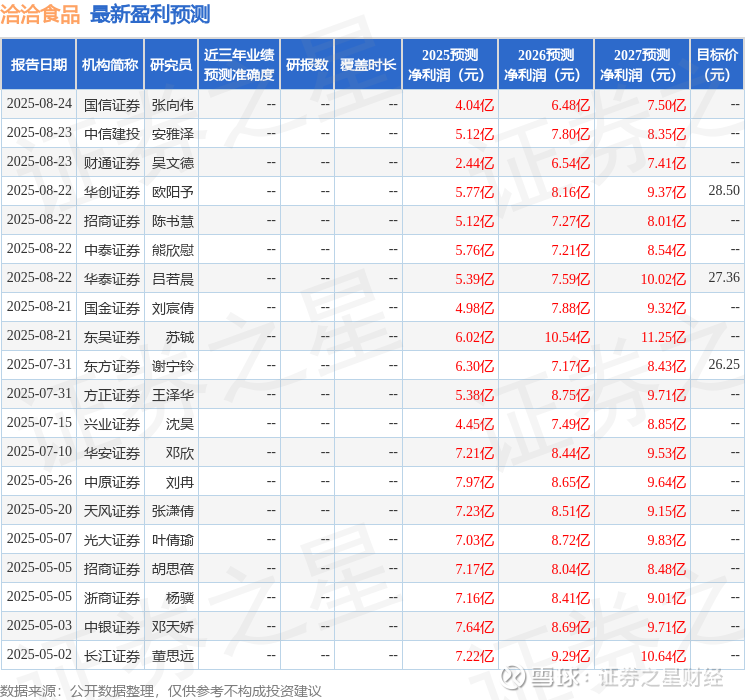Click the 覆盖时长 column header
The image size is (745, 700).
pos(368,65)
